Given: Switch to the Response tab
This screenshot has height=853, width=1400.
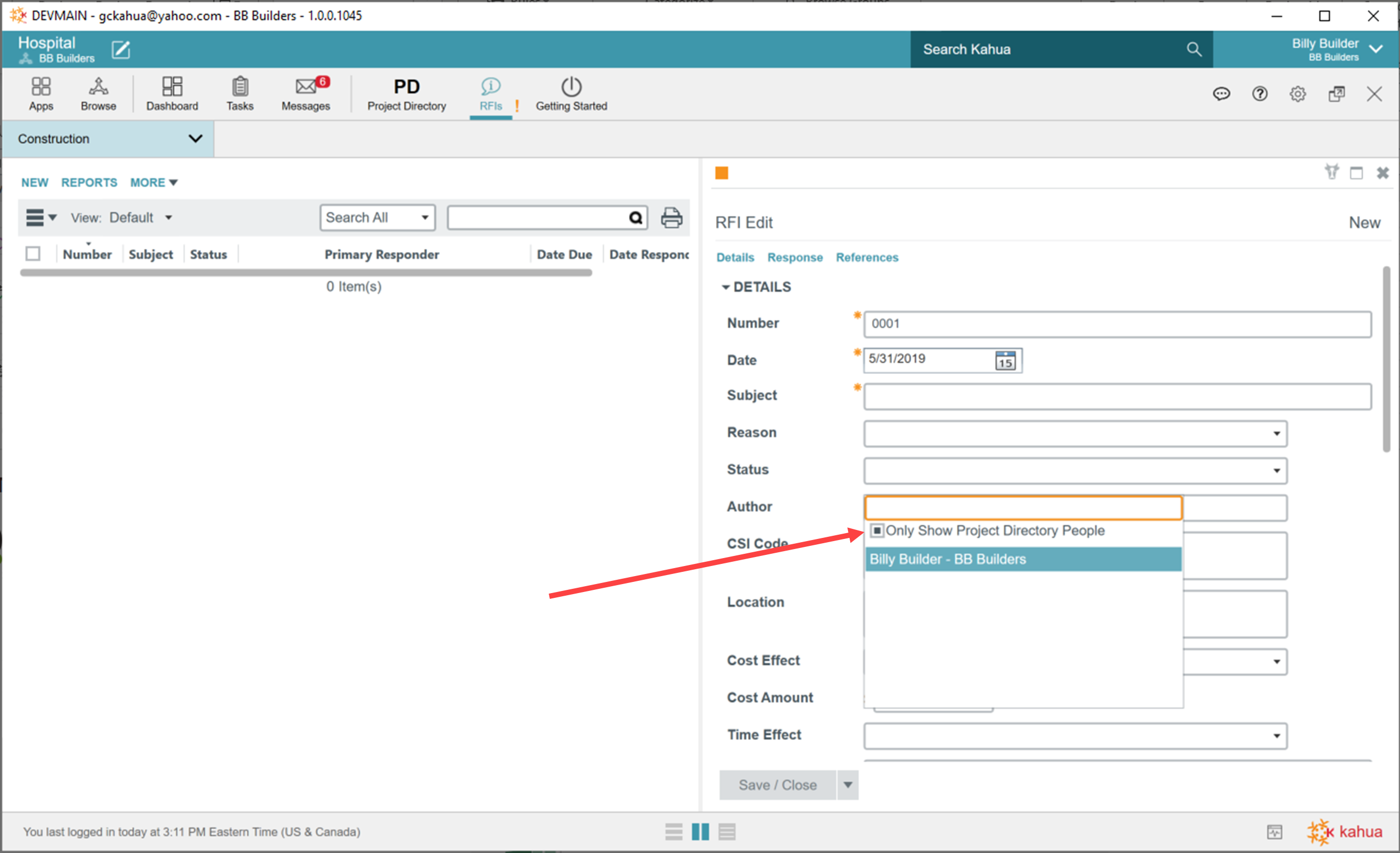Looking at the screenshot, I should click(794, 257).
